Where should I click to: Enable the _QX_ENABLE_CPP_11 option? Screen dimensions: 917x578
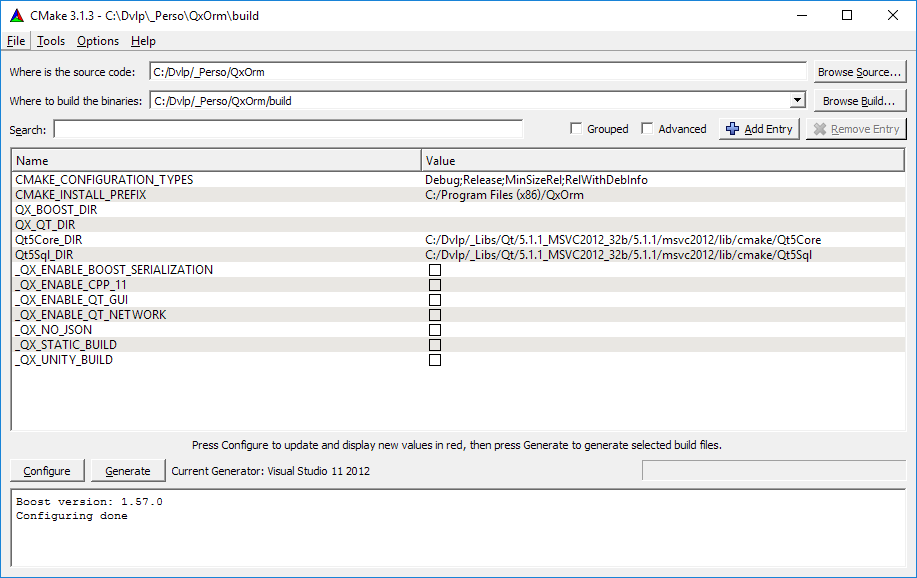434,284
